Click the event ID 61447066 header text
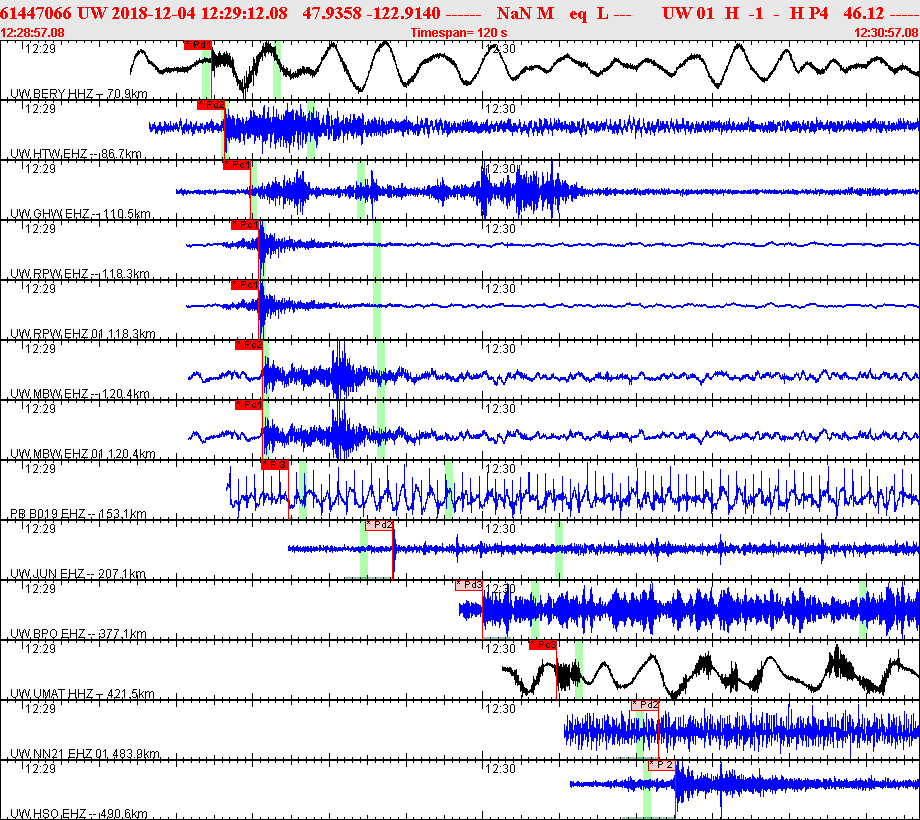The image size is (920, 820). coord(36,13)
